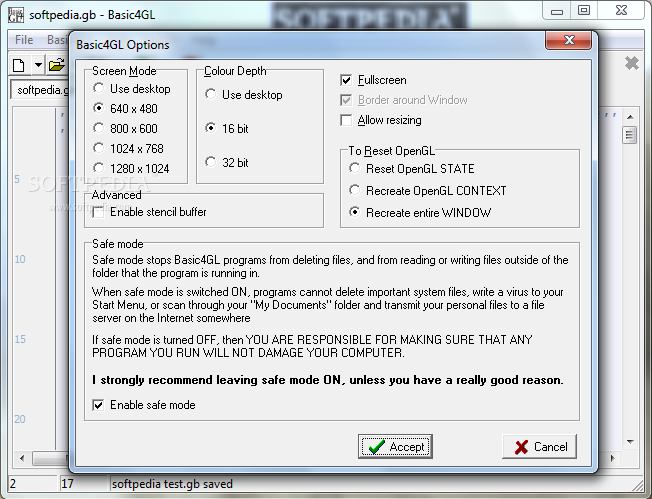Click editor vertical scrollbar down arrow
The image size is (652, 499).
[x=630, y=442]
